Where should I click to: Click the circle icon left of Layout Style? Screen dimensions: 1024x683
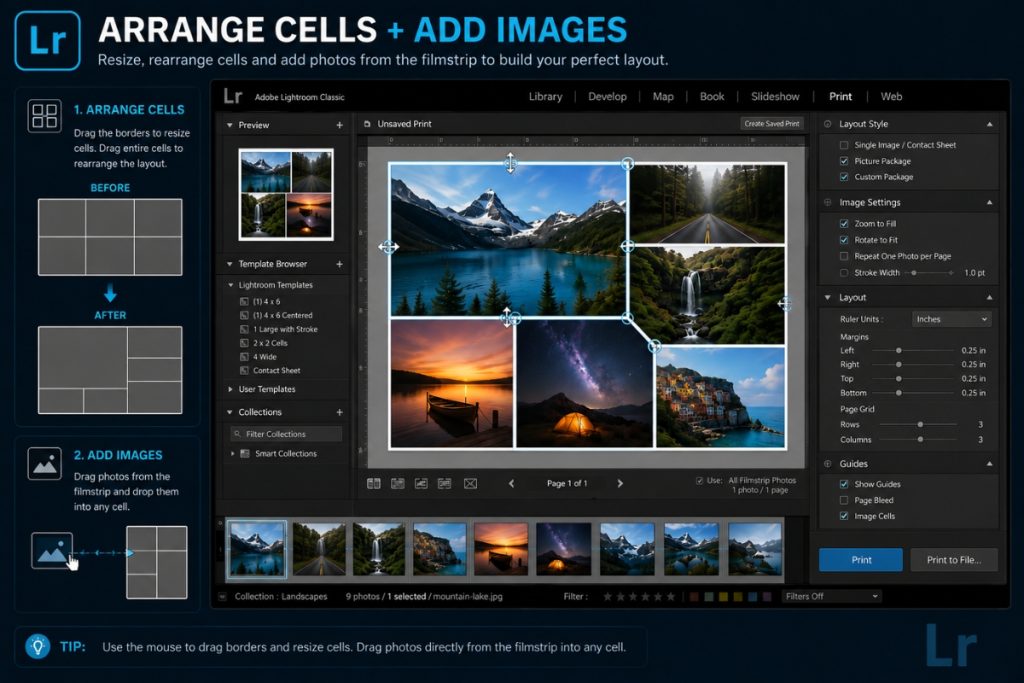[827, 123]
